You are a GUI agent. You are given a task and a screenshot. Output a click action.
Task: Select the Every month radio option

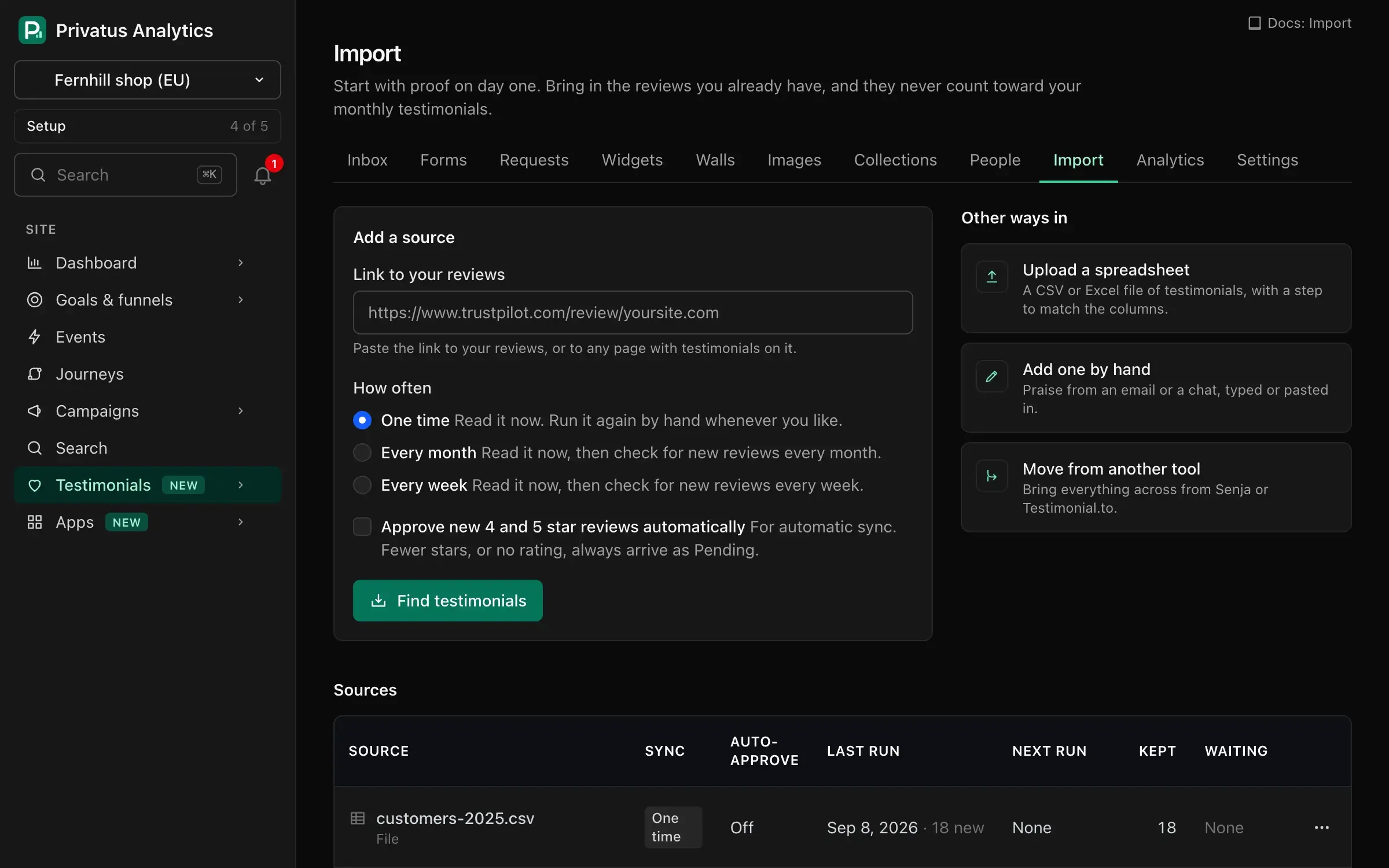pyautogui.click(x=362, y=453)
